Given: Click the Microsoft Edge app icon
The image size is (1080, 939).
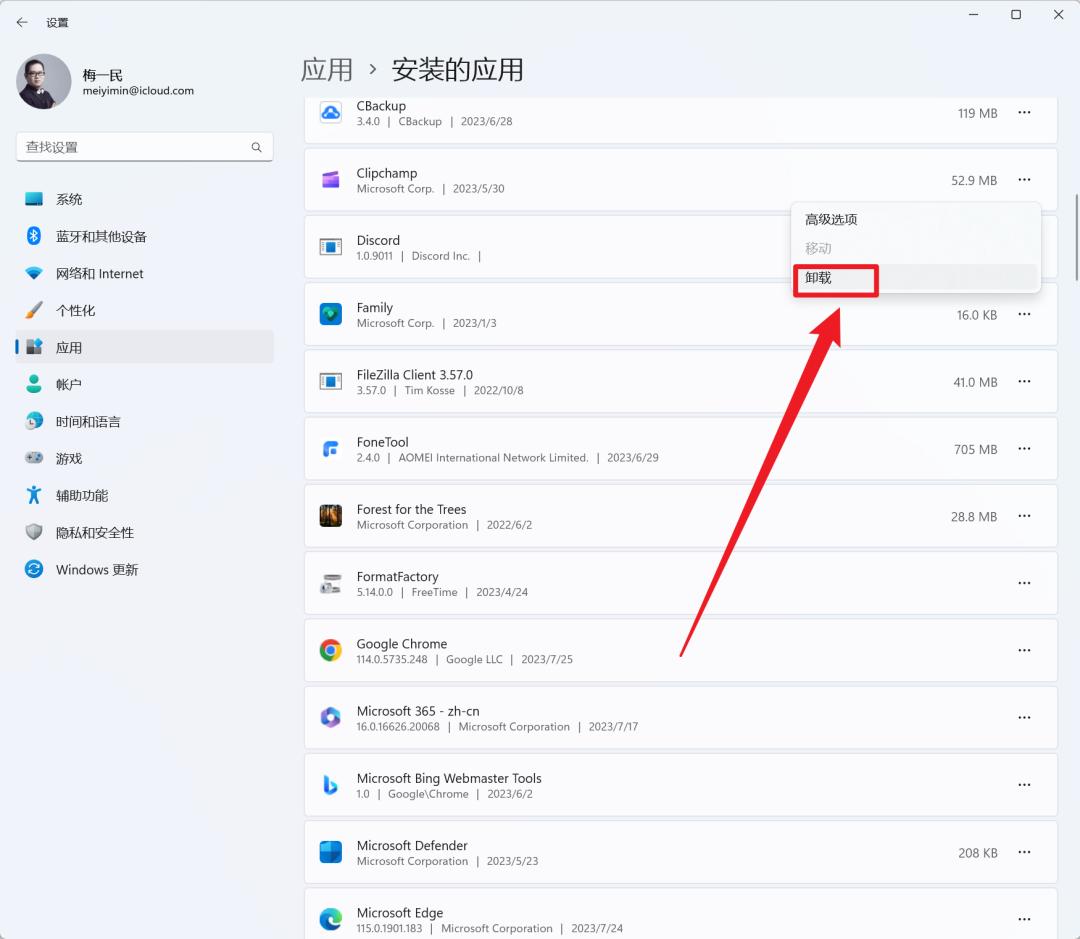Looking at the screenshot, I should (330, 919).
